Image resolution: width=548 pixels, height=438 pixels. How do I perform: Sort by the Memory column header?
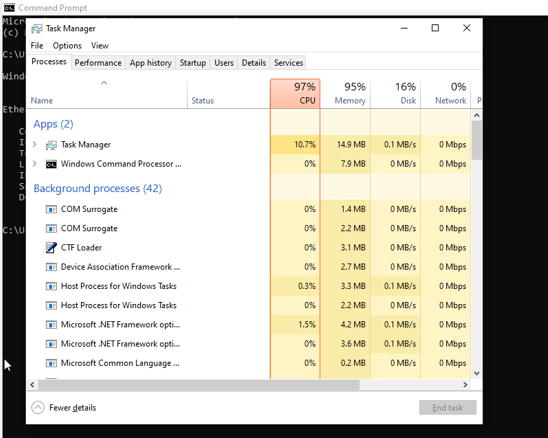pos(345,94)
